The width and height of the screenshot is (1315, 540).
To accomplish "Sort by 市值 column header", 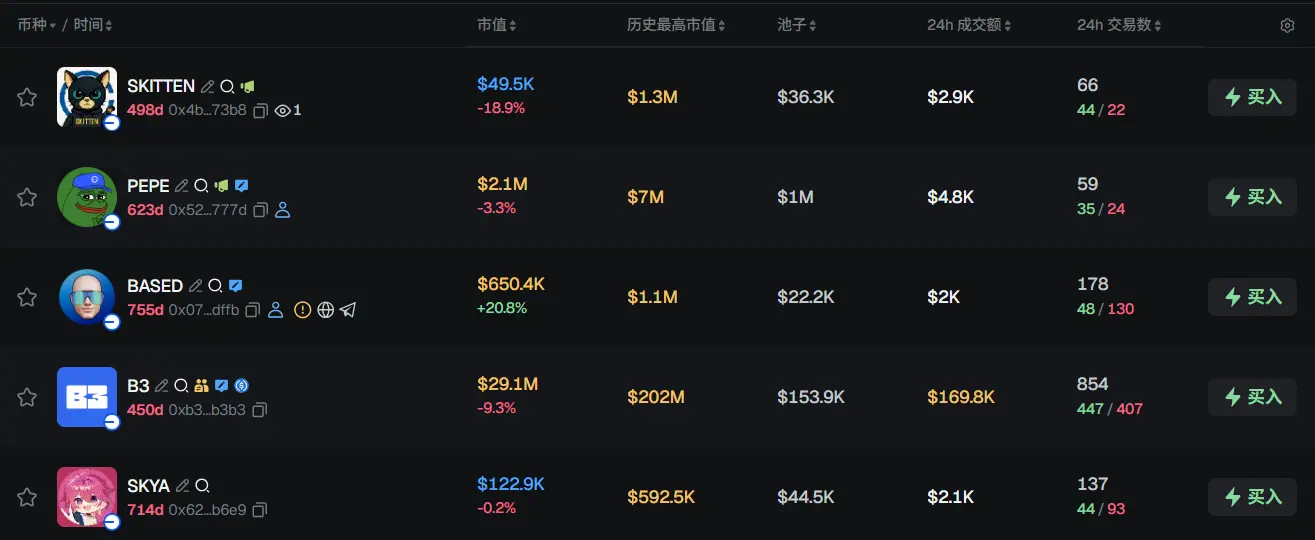I will click(x=497, y=25).
